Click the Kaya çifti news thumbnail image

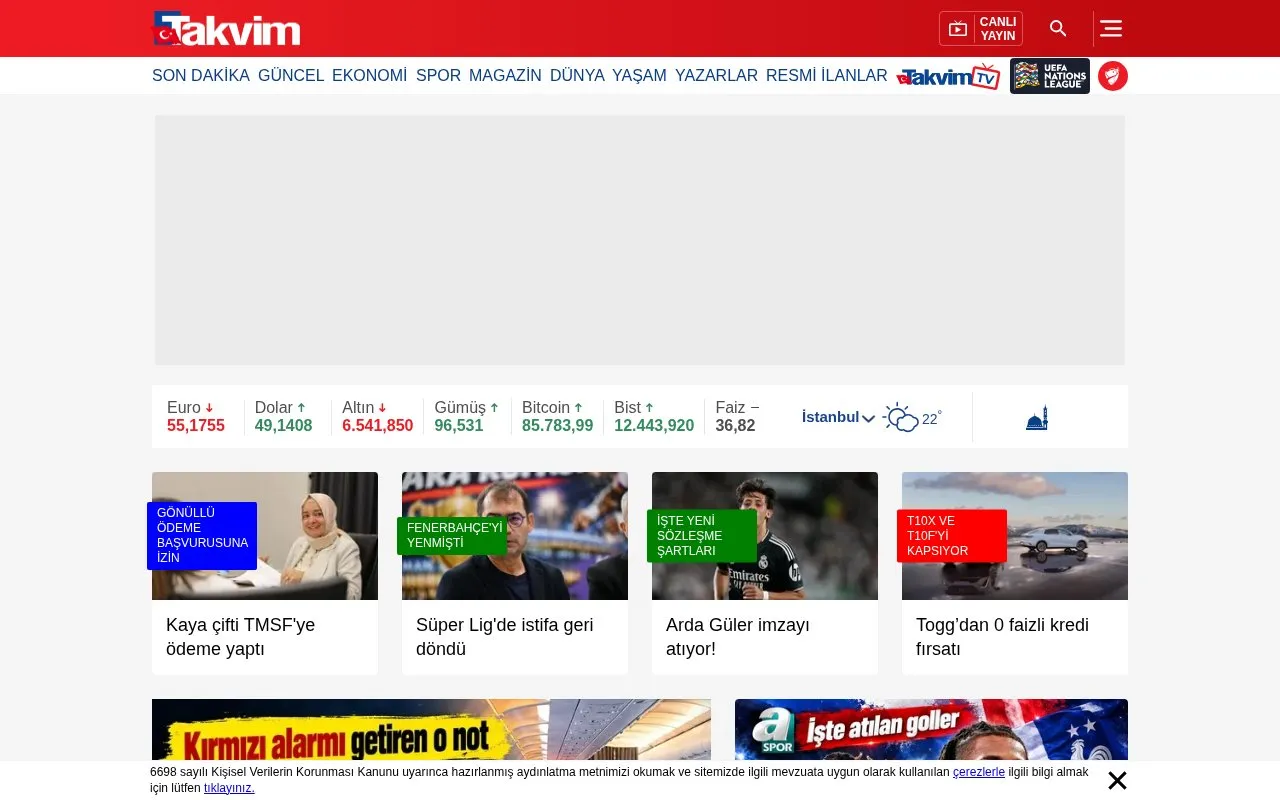coord(265,536)
